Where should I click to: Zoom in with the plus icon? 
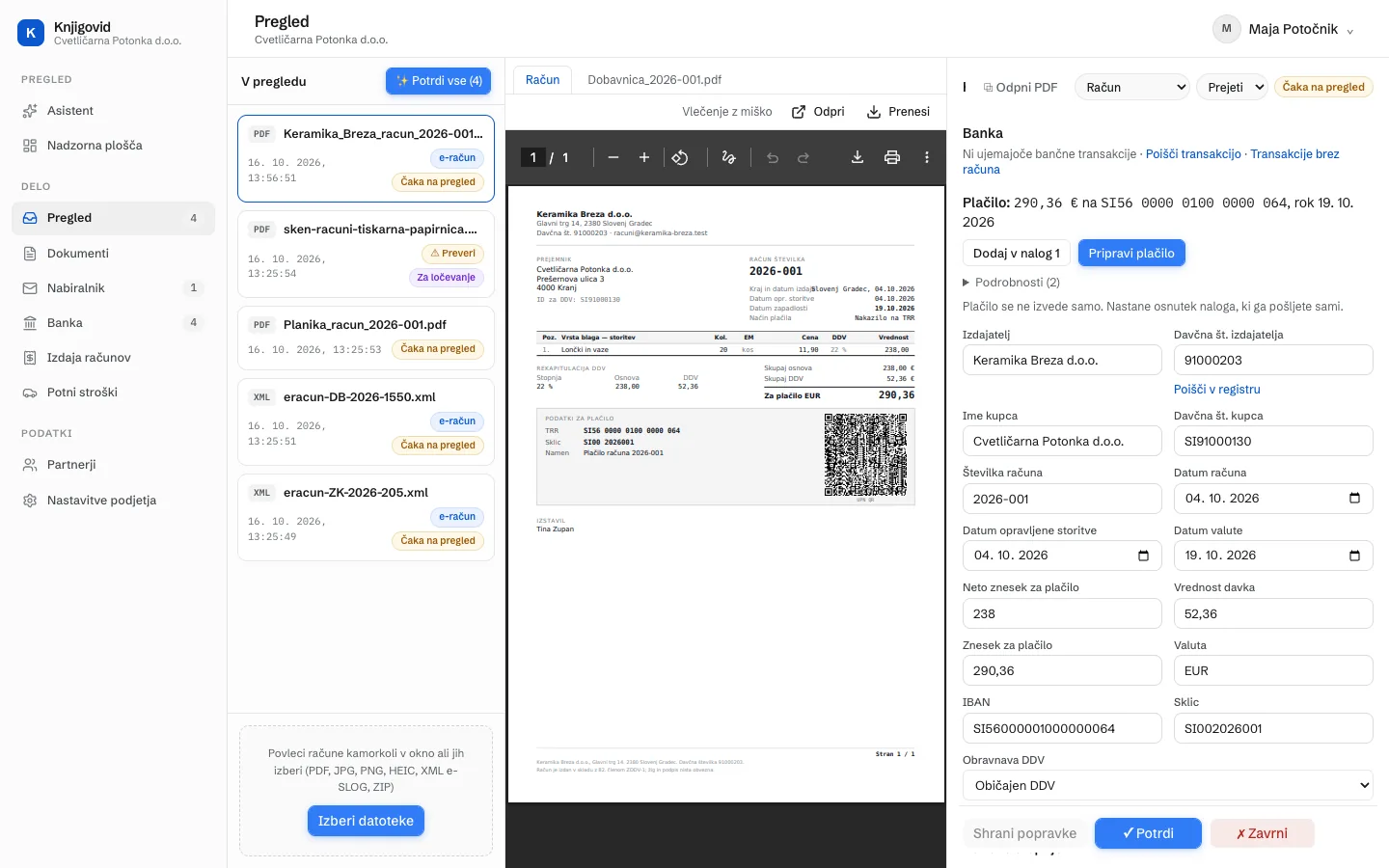[643, 157]
